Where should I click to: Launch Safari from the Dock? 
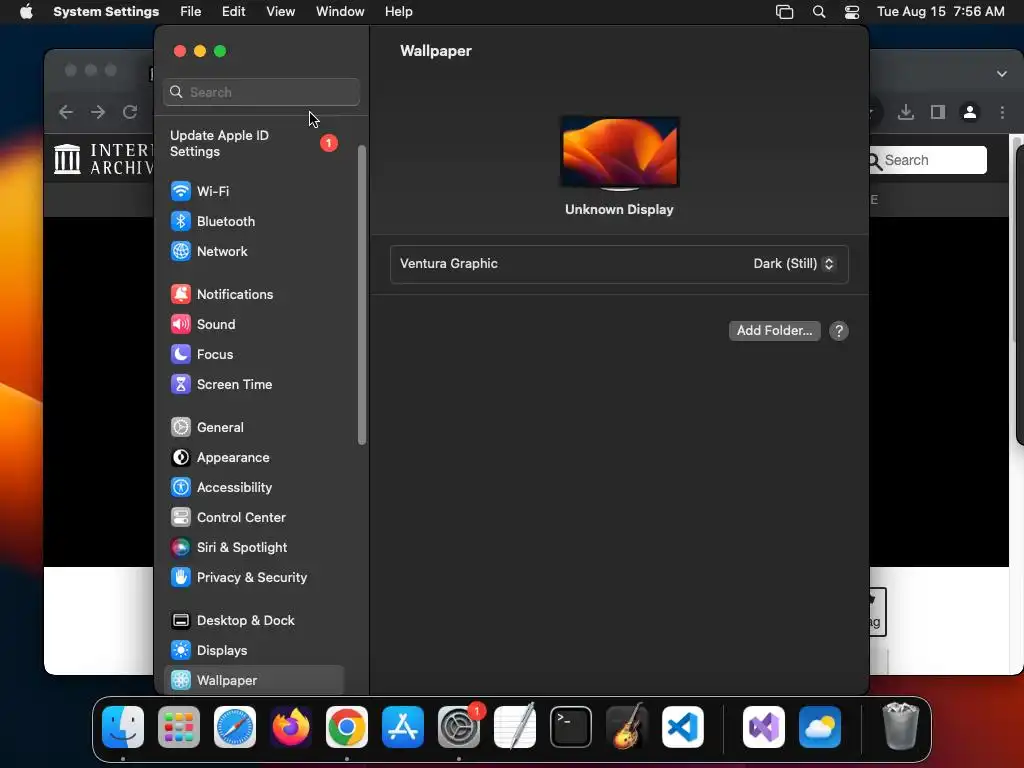235,727
